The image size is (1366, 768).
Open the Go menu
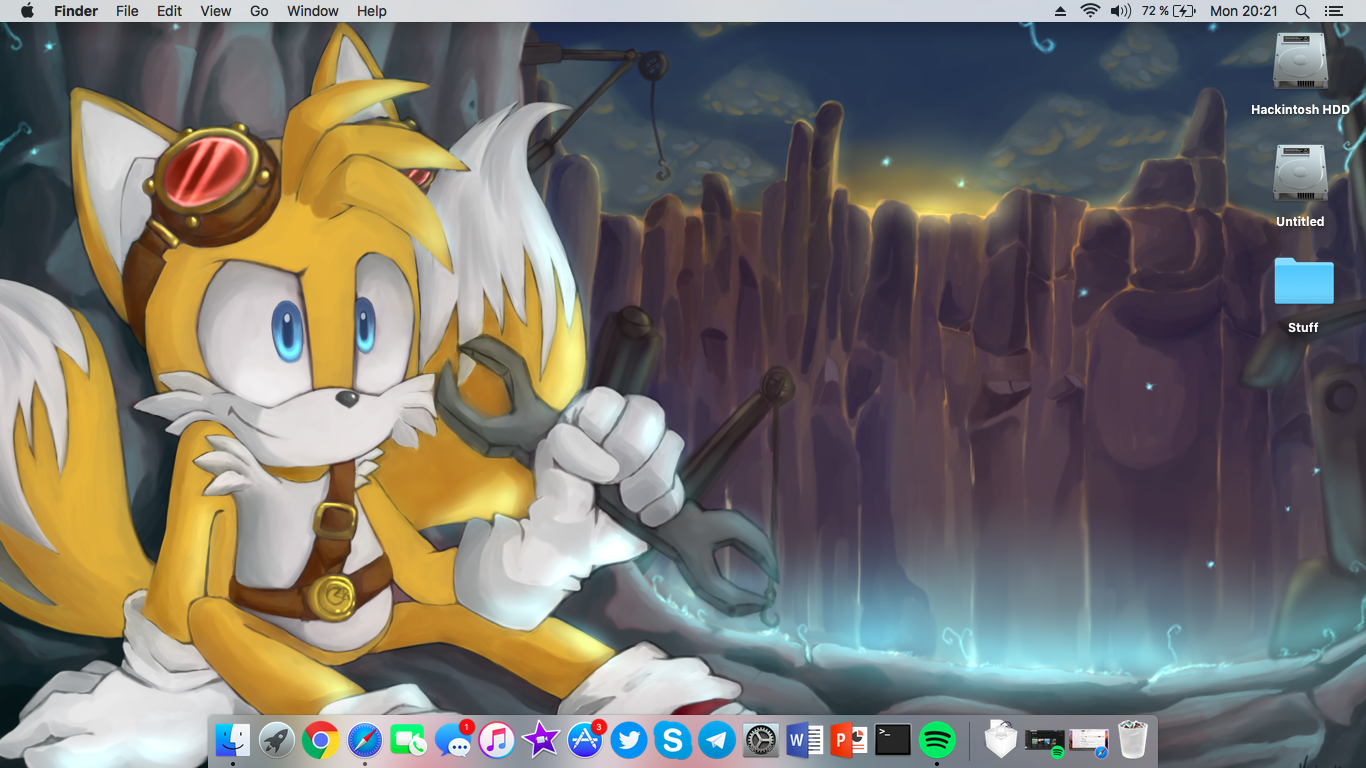click(259, 11)
